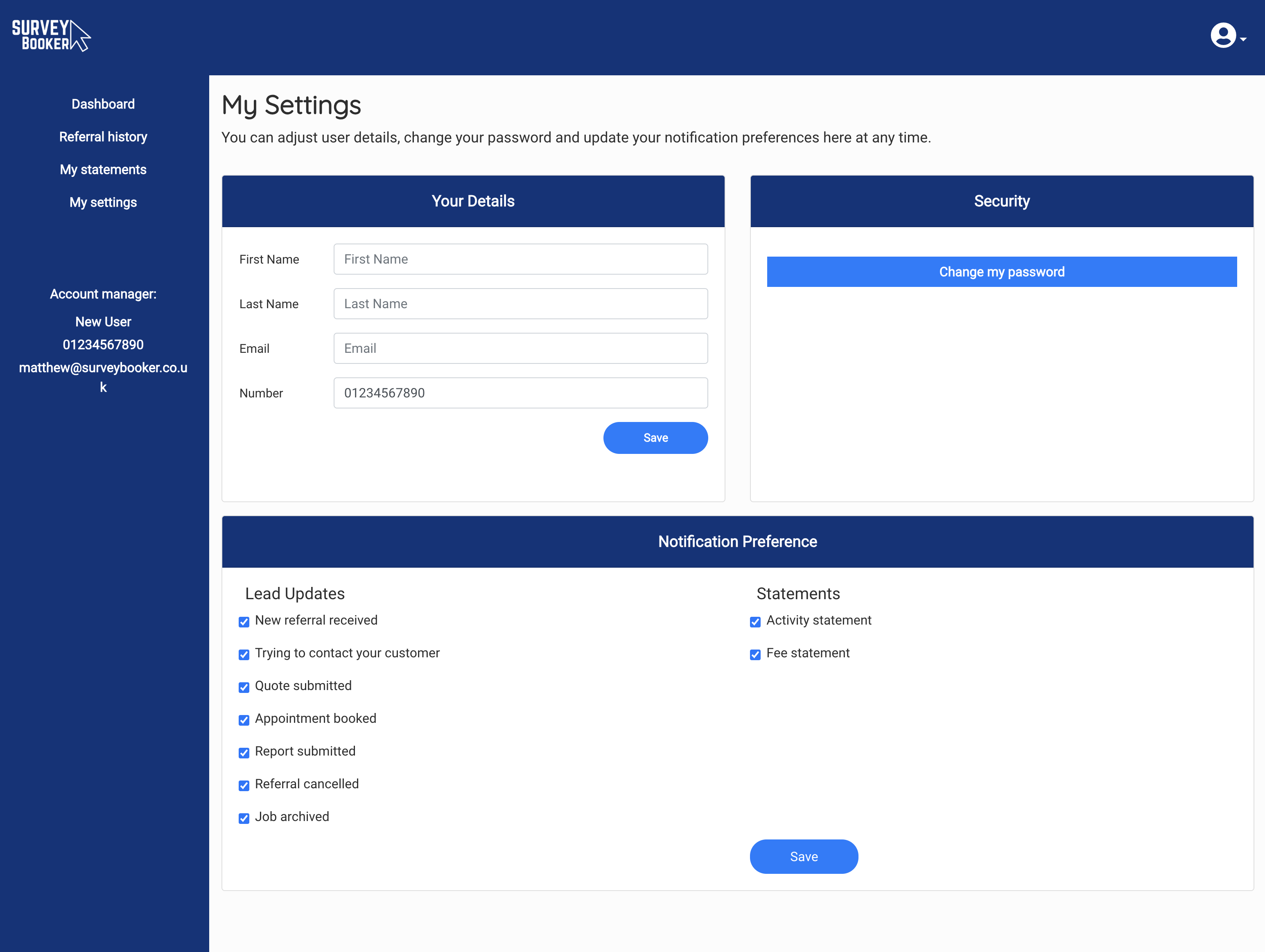Save notification preferences
The image size is (1265, 952).
tap(804, 857)
